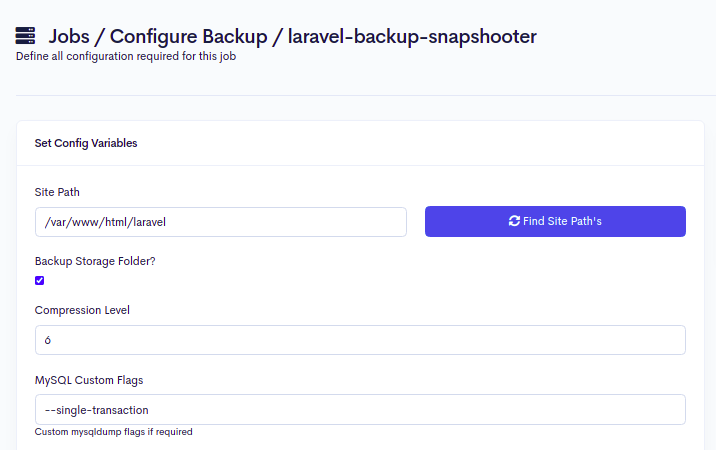This screenshot has height=450, width=716.
Task: Click the "Compression Level" label
Action: click(82, 310)
